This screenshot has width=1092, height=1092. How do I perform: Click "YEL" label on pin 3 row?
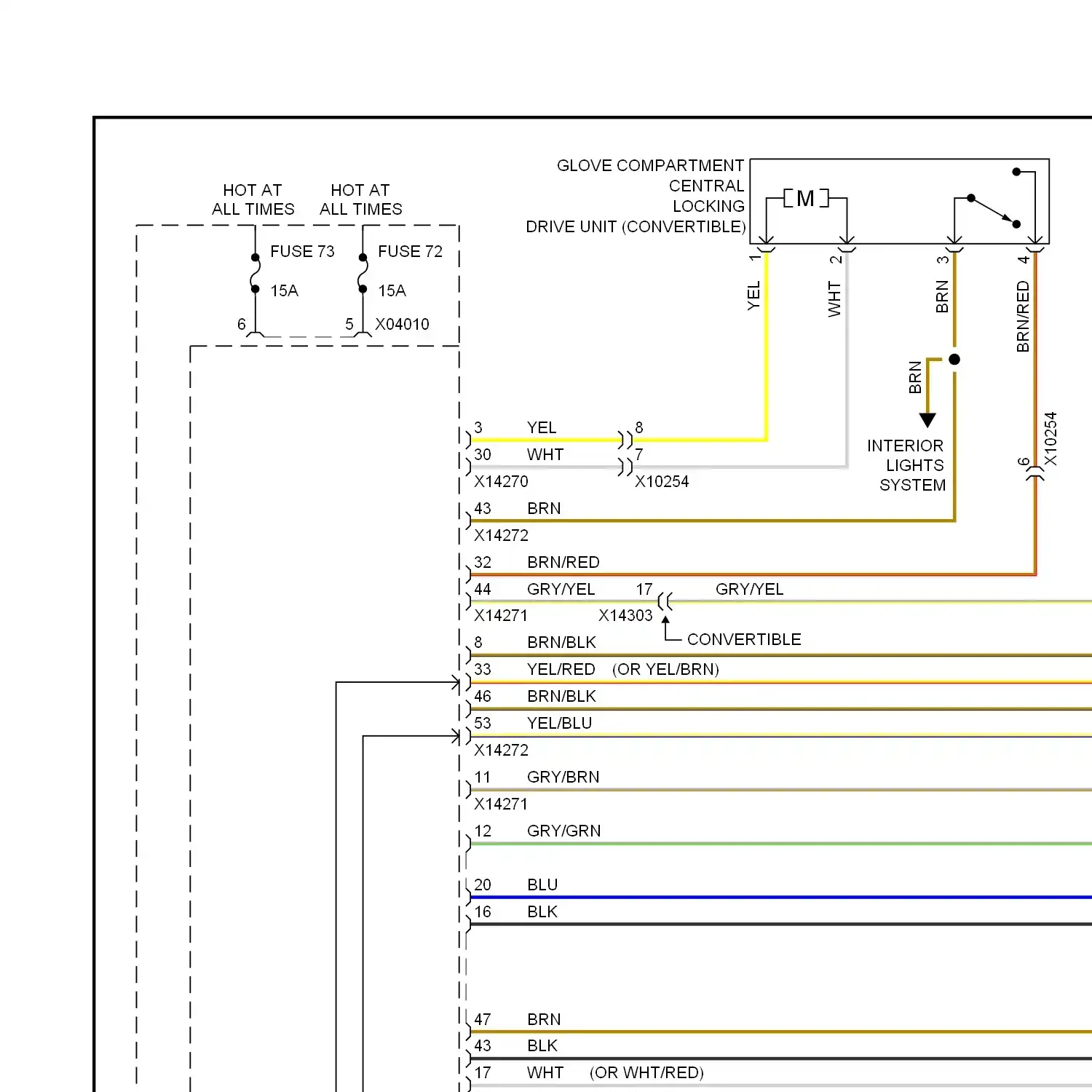(x=542, y=427)
